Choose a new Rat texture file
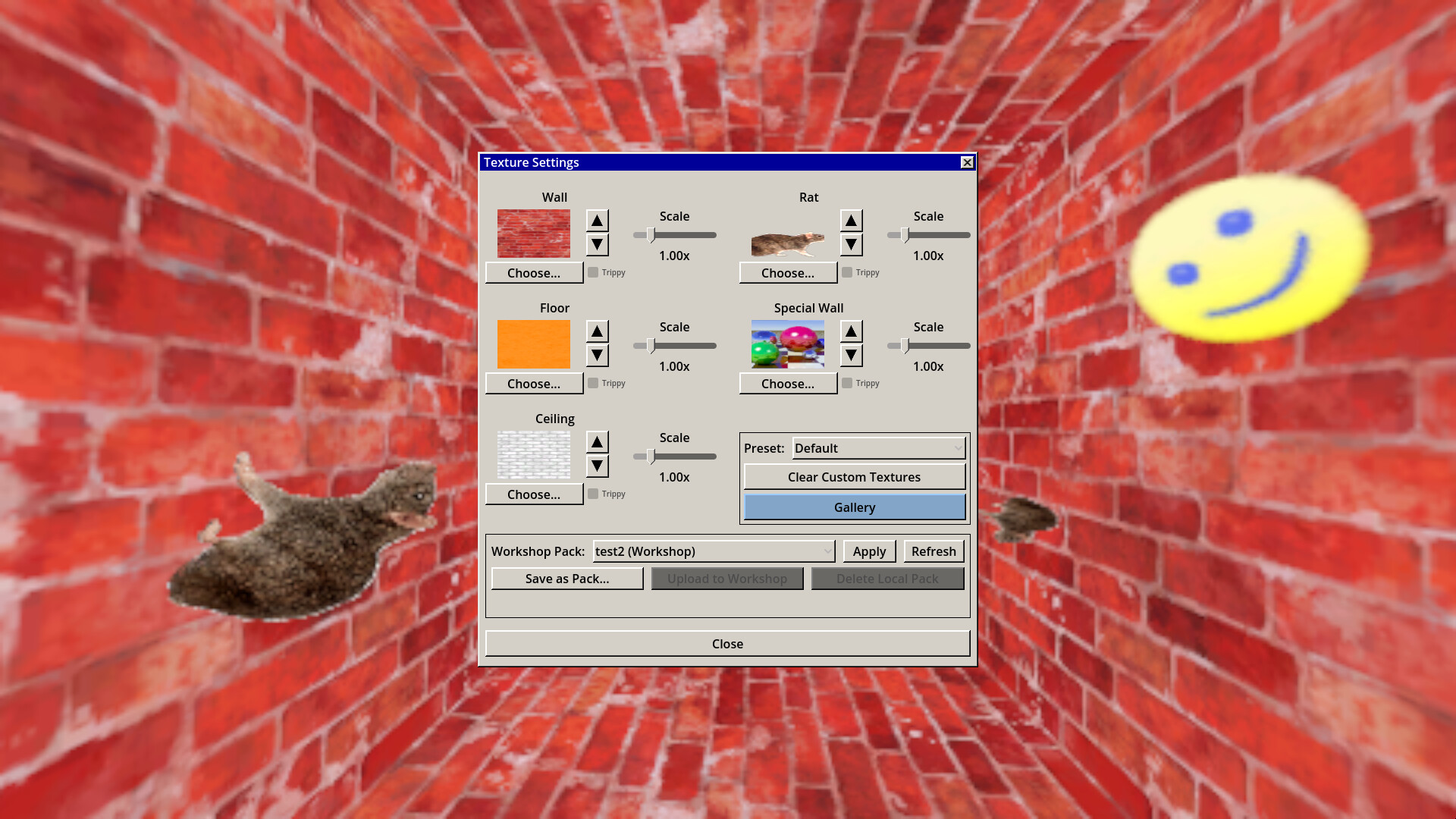Screen dimensions: 1456x819 pos(788,273)
